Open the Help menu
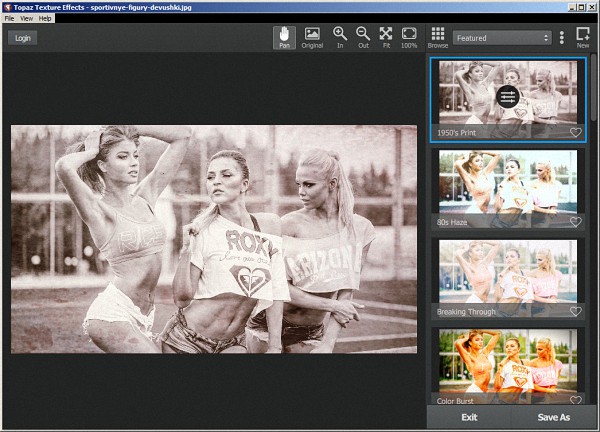 45,19
